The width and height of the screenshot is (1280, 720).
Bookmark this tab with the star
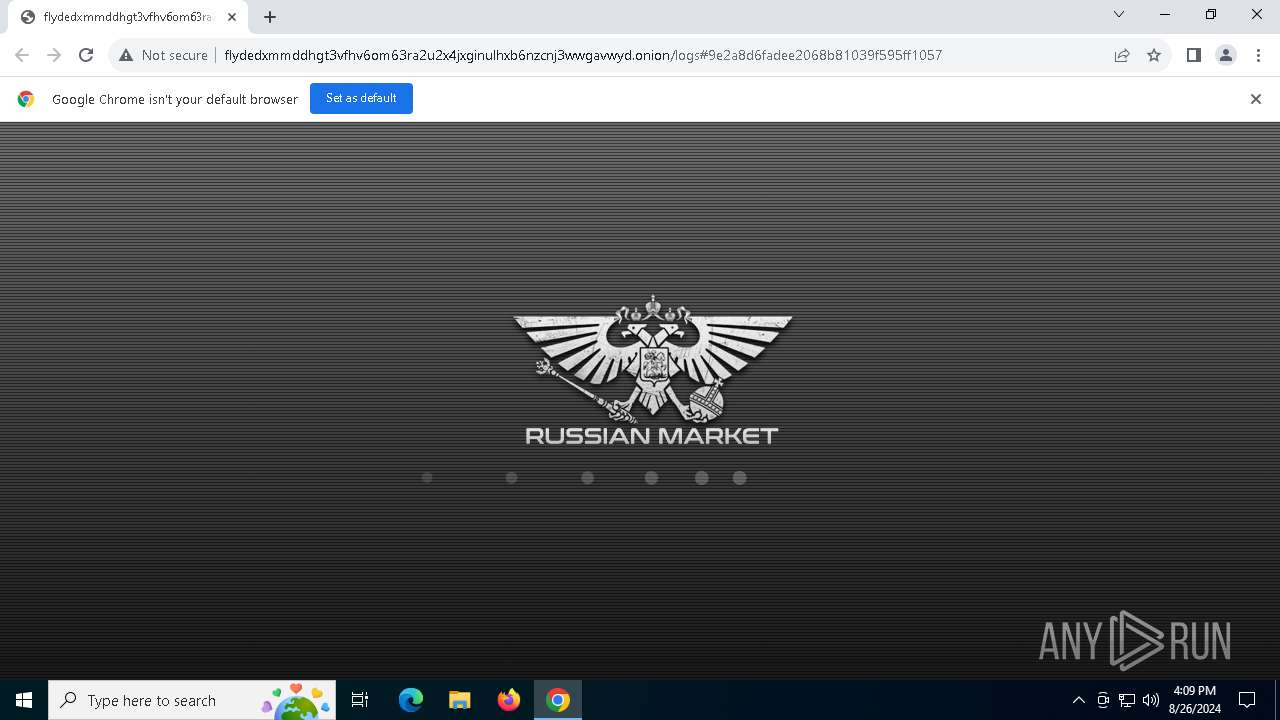(x=1154, y=55)
